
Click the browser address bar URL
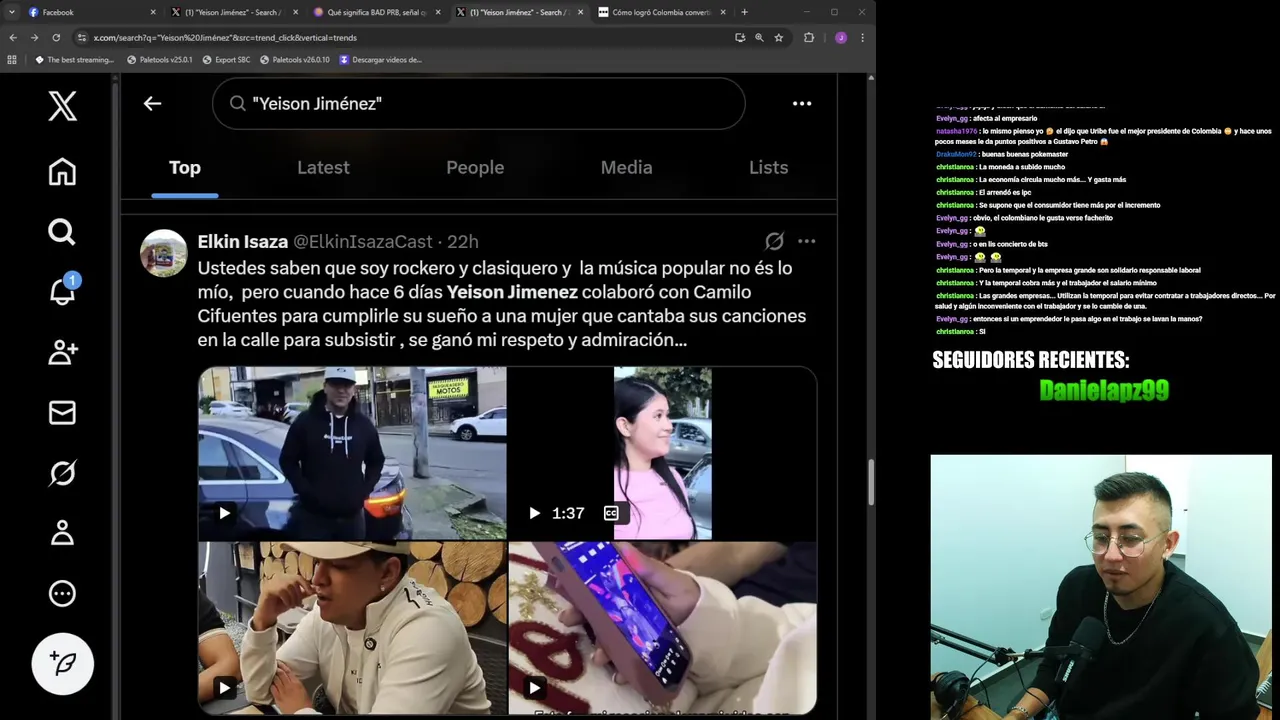(225, 37)
